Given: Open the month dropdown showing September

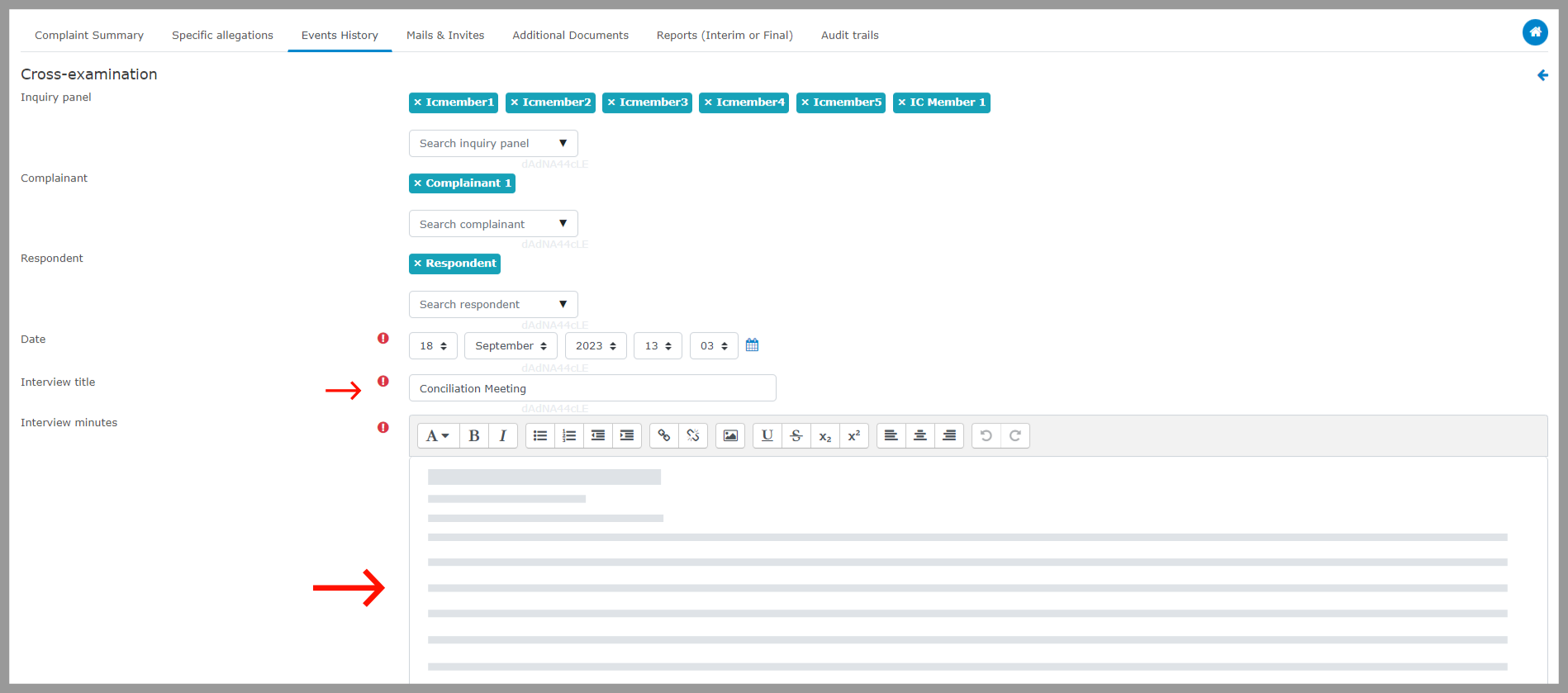Looking at the screenshot, I should tap(511, 346).
